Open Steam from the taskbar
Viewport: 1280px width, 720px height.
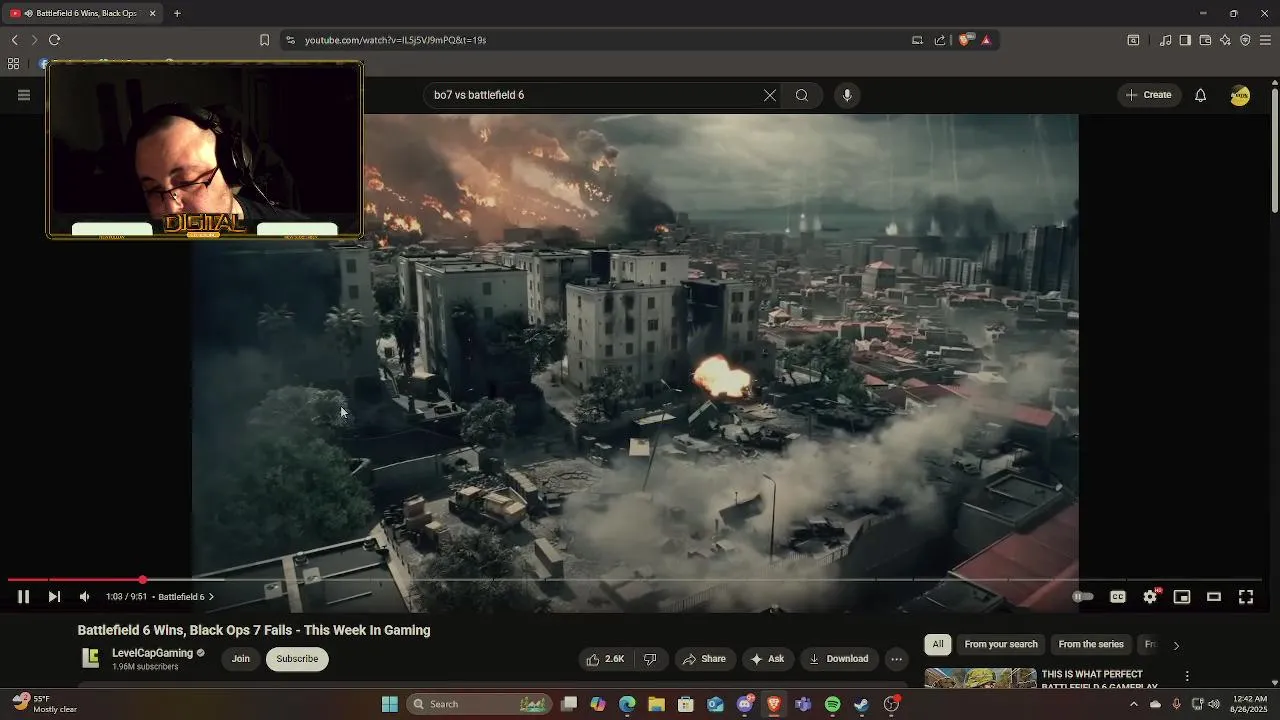point(862,704)
